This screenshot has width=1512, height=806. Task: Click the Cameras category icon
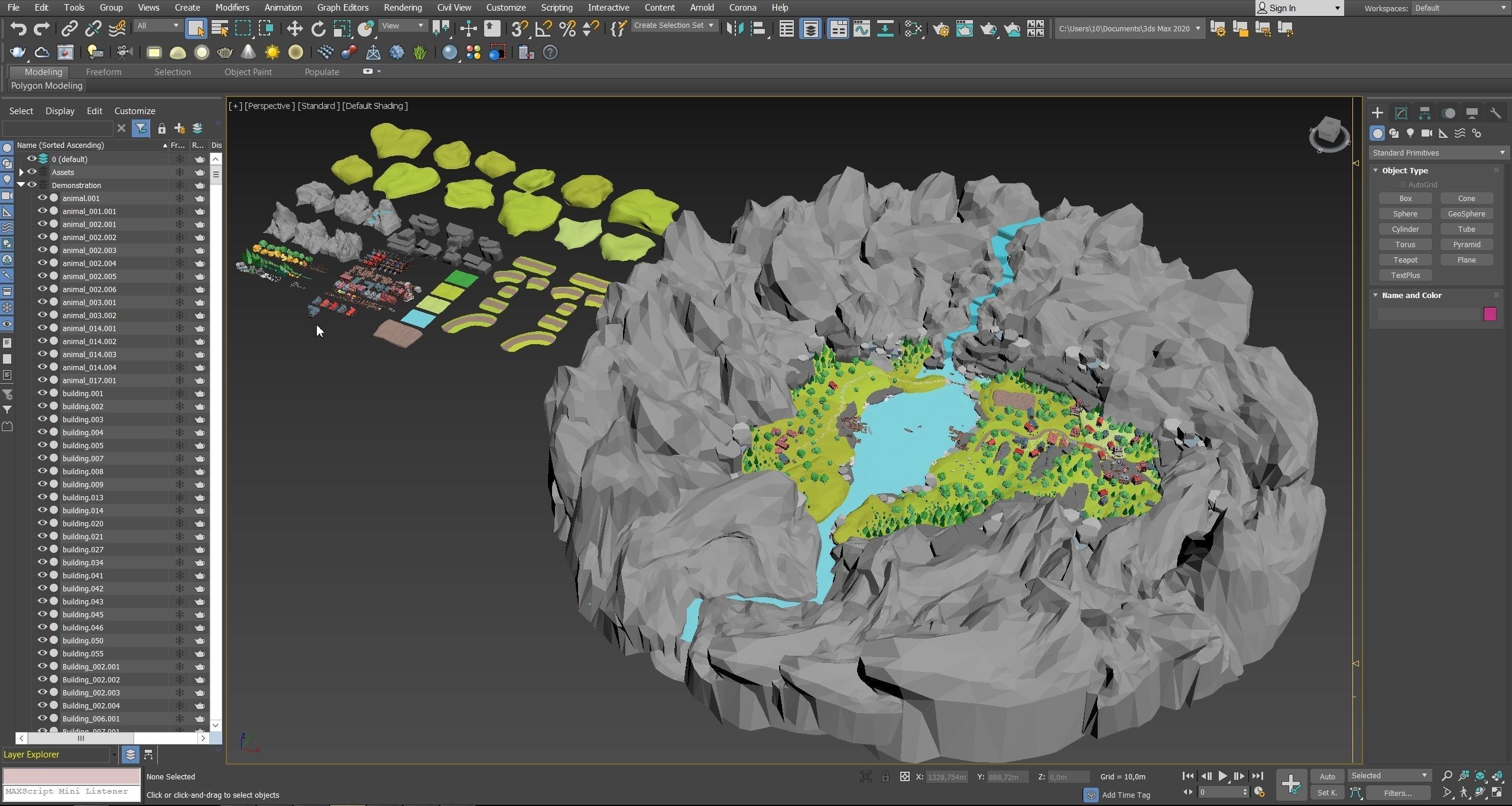click(1426, 133)
